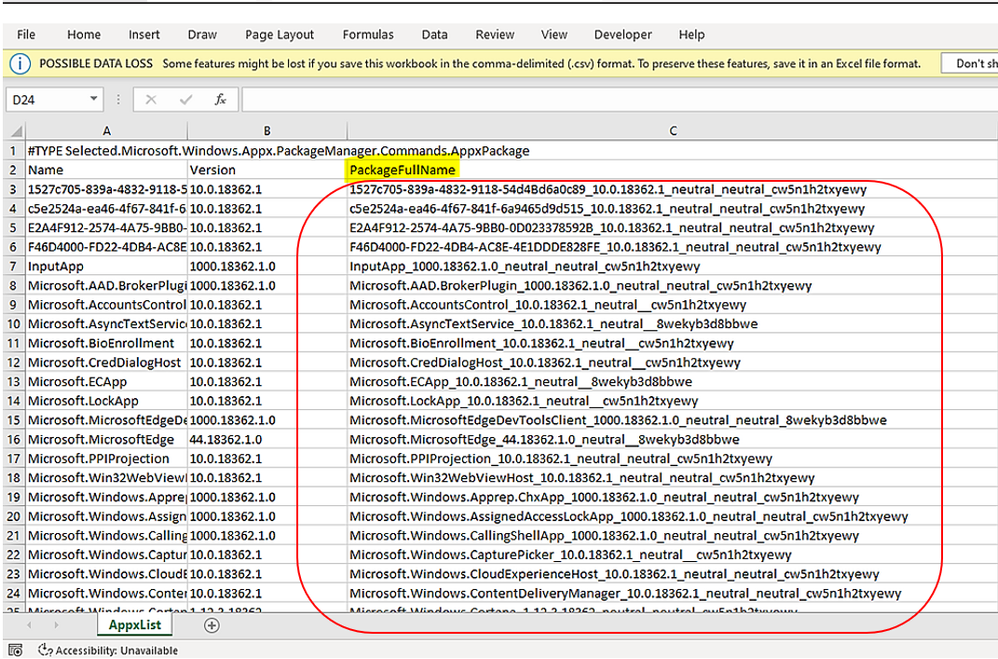Select the AppxList sheet tab
Image resolution: width=998 pixels, height=659 pixels.
pyautogui.click(x=134, y=625)
